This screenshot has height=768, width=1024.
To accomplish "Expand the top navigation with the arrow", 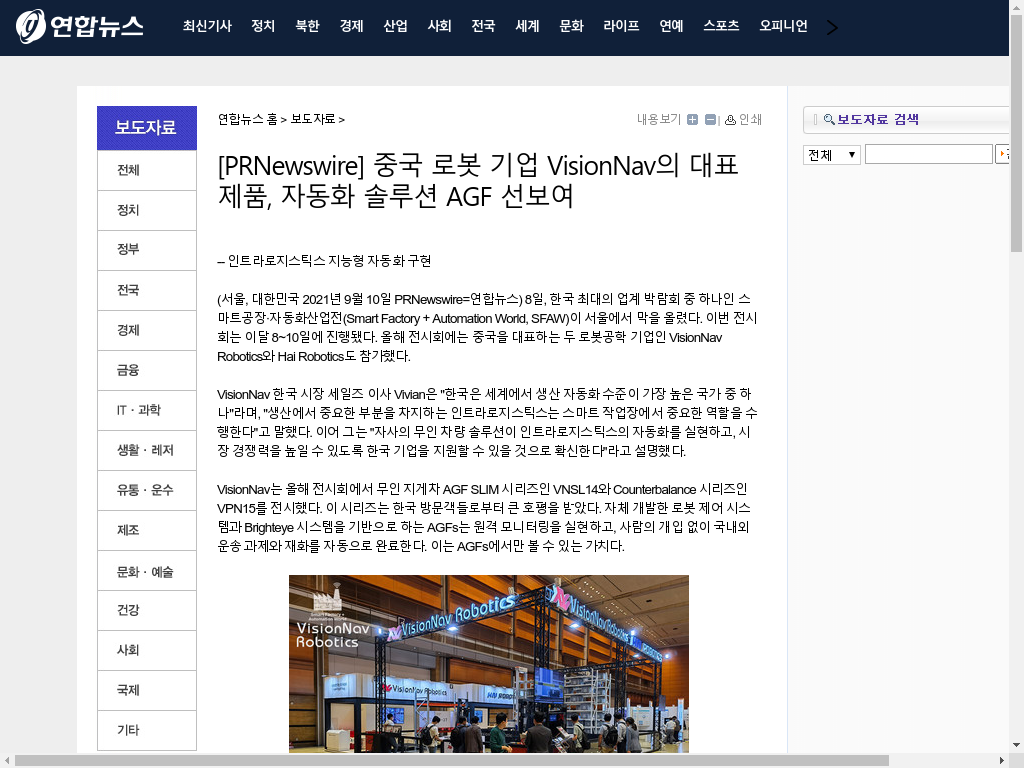I will 831,27.
